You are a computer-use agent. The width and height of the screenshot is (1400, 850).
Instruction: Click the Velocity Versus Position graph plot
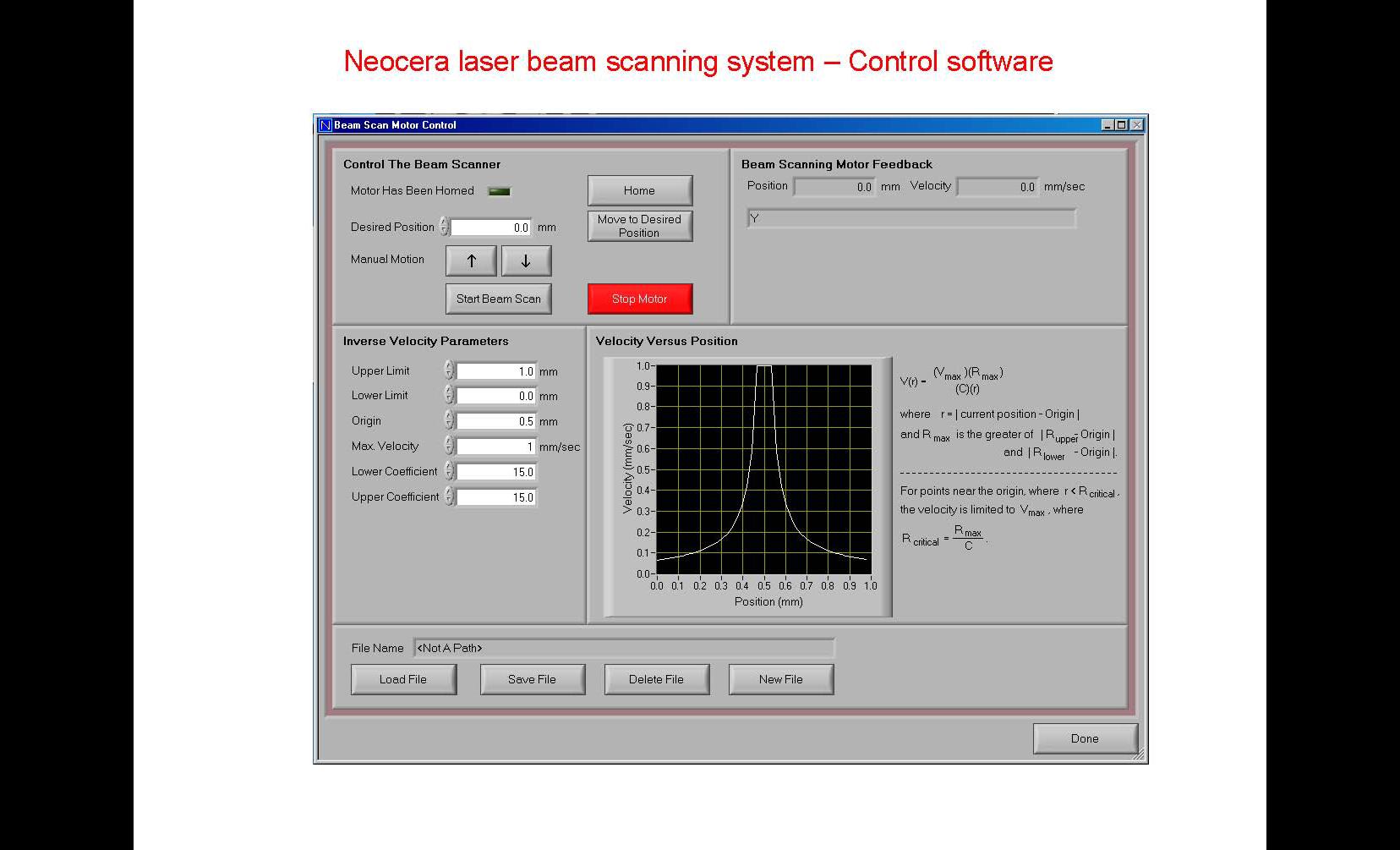click(x=764, y=469)
